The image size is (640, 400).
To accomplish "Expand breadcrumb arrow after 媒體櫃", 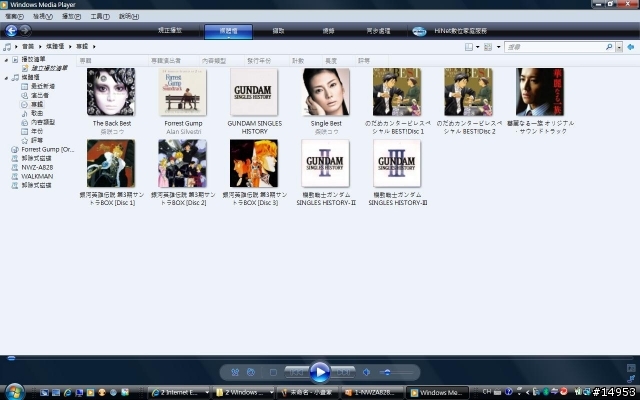I will [x=70, y=47].
